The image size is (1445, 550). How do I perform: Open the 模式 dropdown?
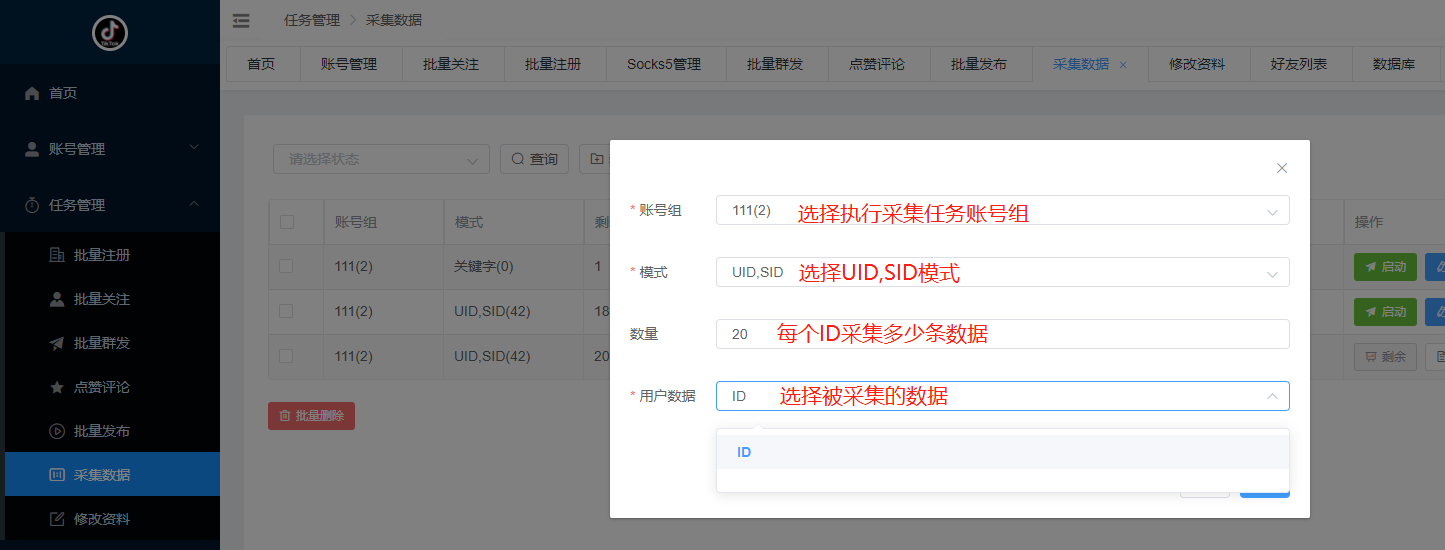(x=1002, y=273)
